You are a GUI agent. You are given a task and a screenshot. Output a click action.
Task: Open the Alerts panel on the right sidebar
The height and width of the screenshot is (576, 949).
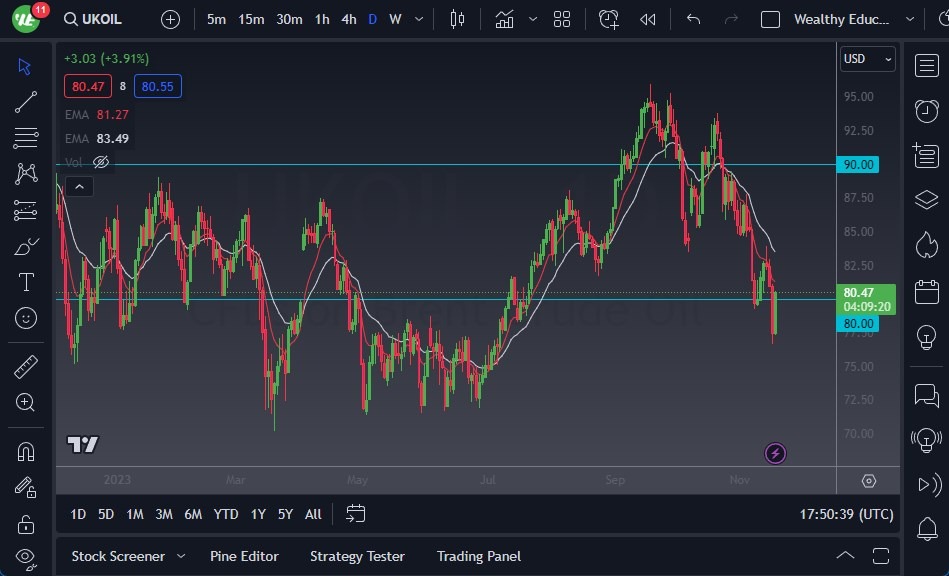point(925,111)
